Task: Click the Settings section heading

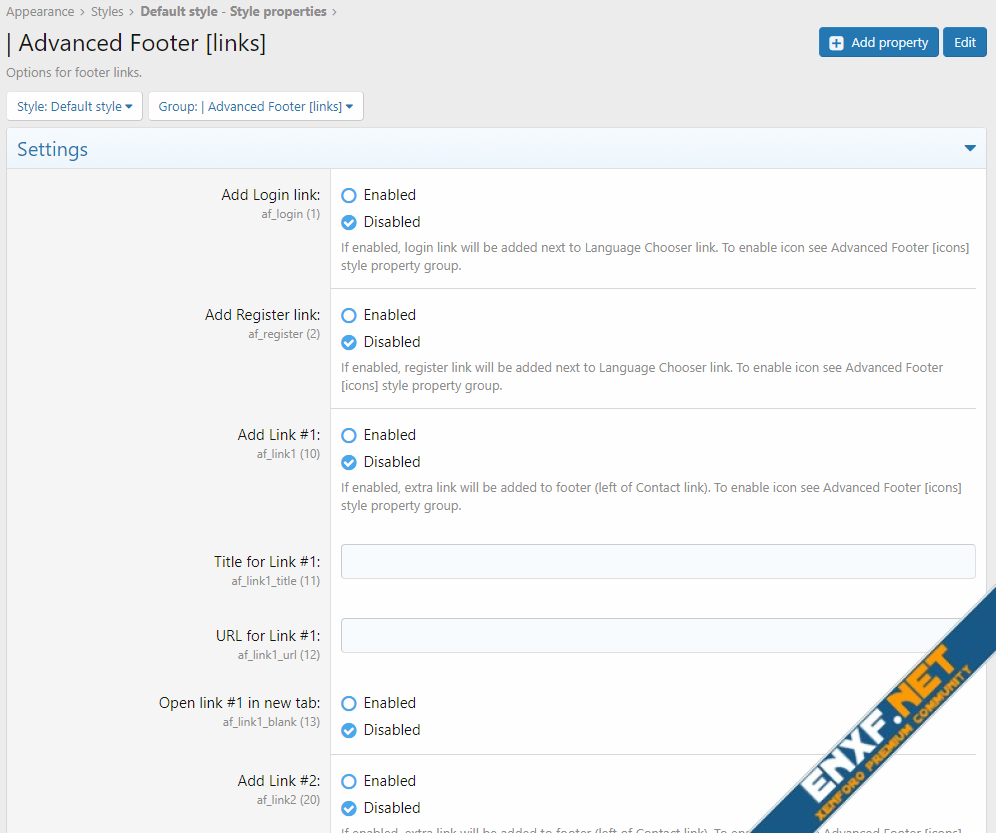Action: [x=53, y=149]
